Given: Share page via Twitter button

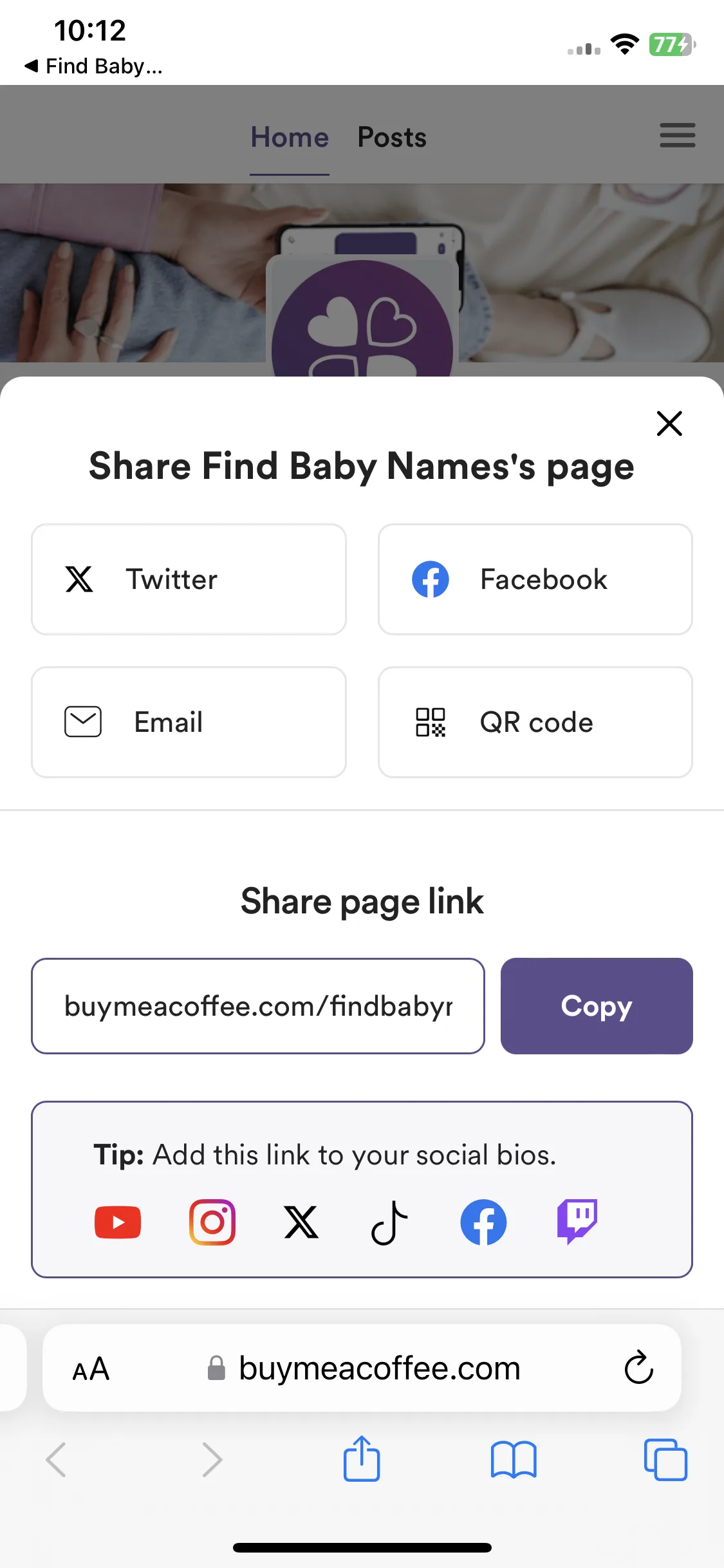Looking at the screenshot, I should click(189, 579).
